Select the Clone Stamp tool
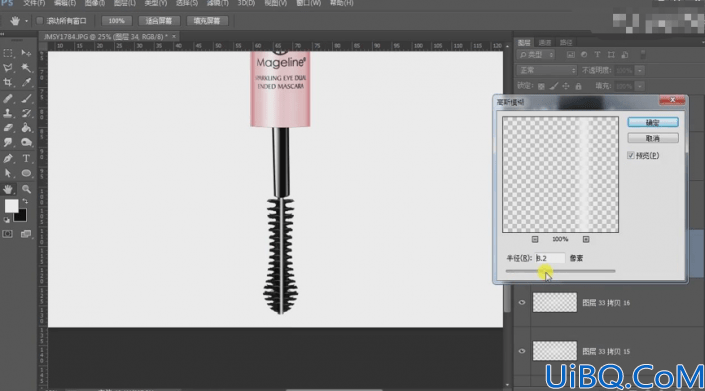 click(x=8, y=113)
